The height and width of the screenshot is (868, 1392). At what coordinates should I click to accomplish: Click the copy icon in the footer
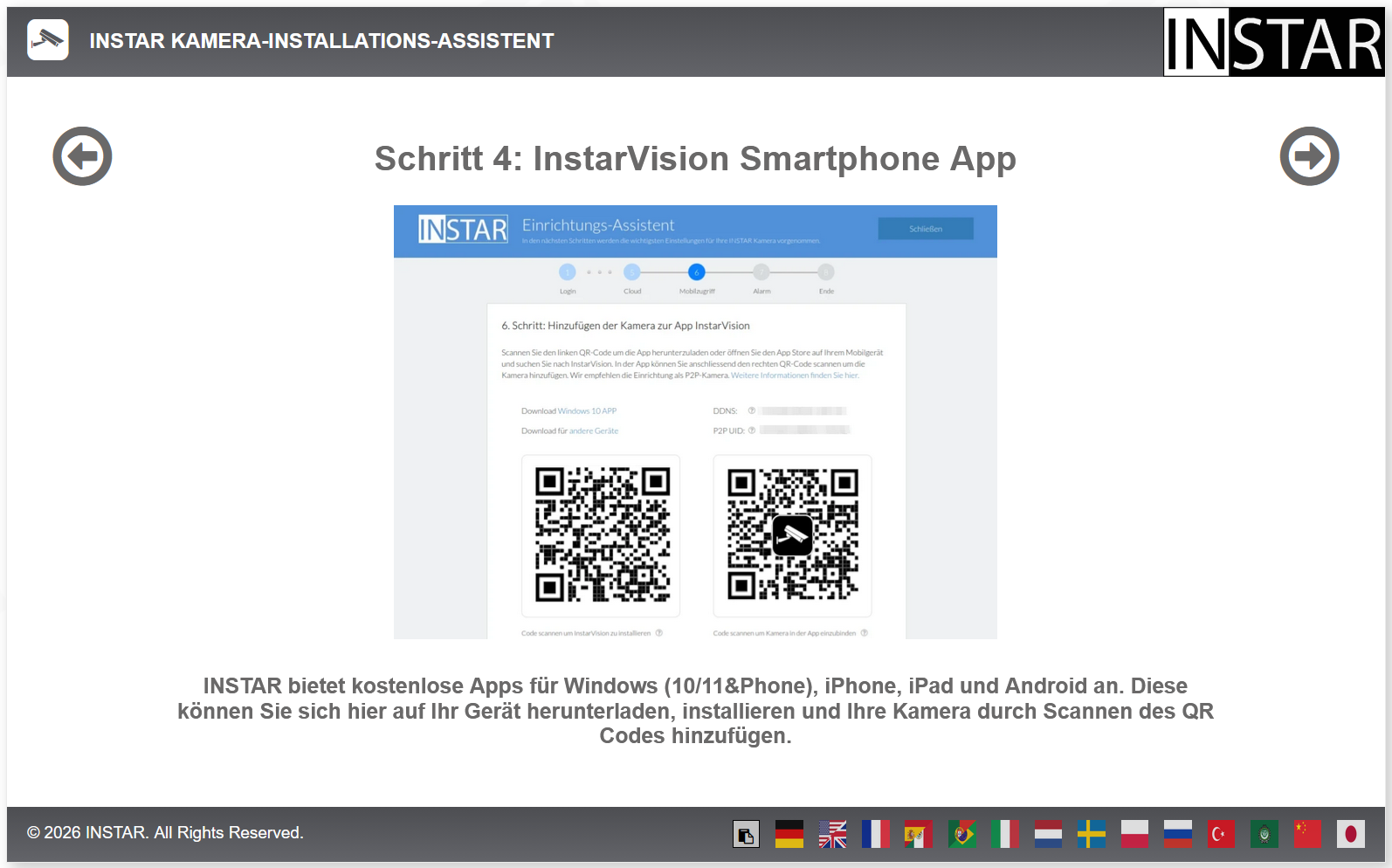point(746,835)
